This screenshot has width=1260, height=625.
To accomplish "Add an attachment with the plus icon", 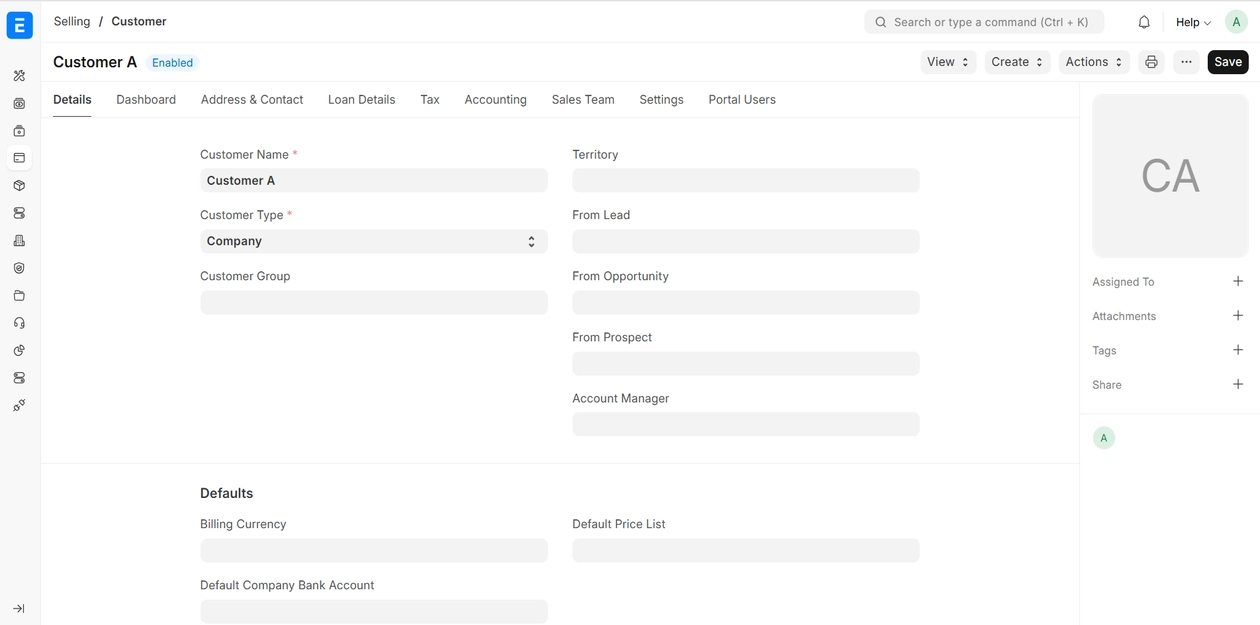I will coord(1238,316).
